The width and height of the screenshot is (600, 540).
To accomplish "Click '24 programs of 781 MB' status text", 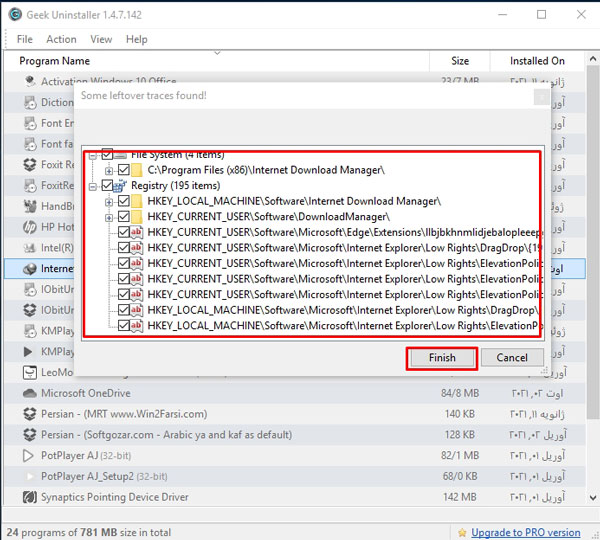I will point(89,532).
